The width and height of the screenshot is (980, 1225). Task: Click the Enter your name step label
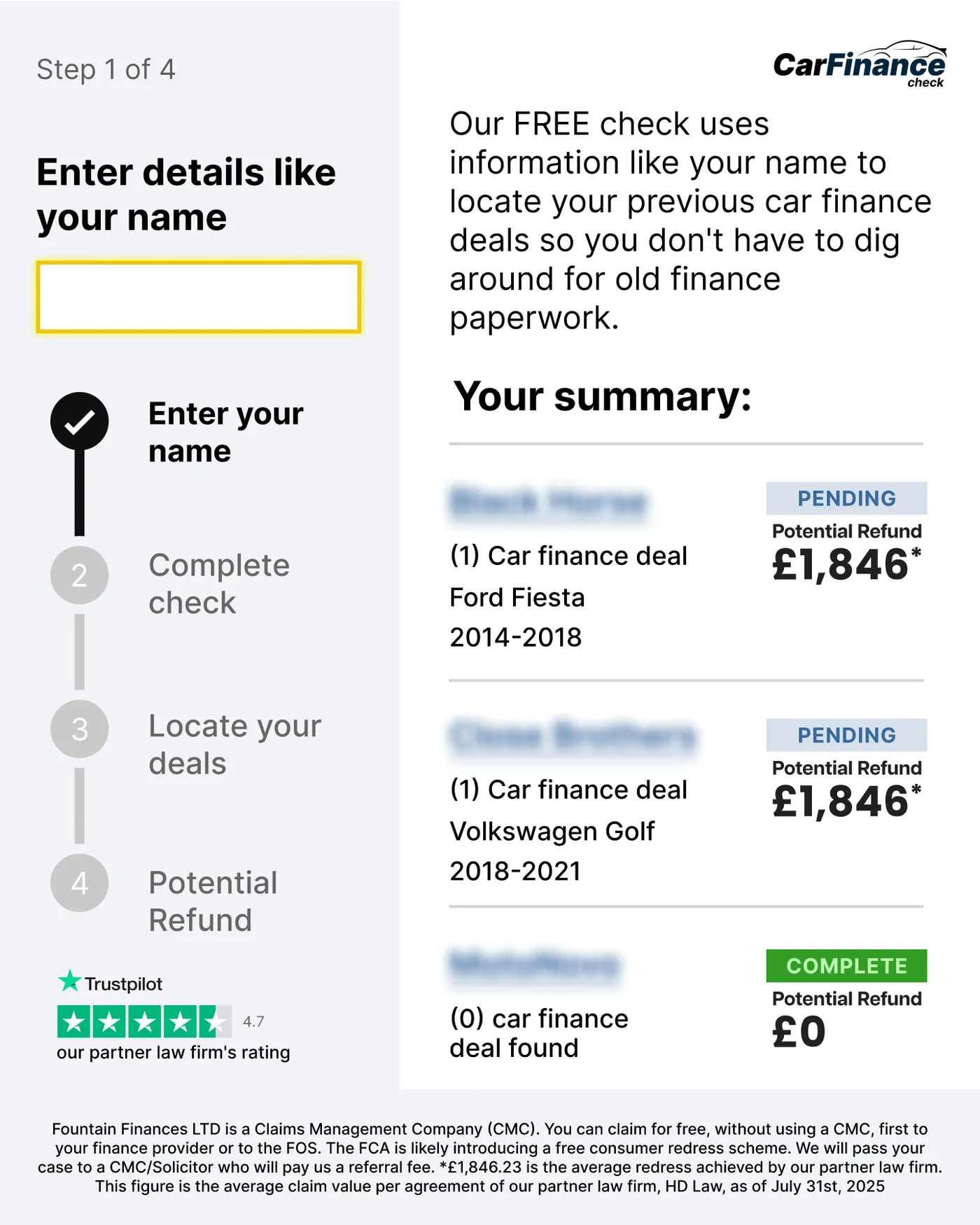225,432
